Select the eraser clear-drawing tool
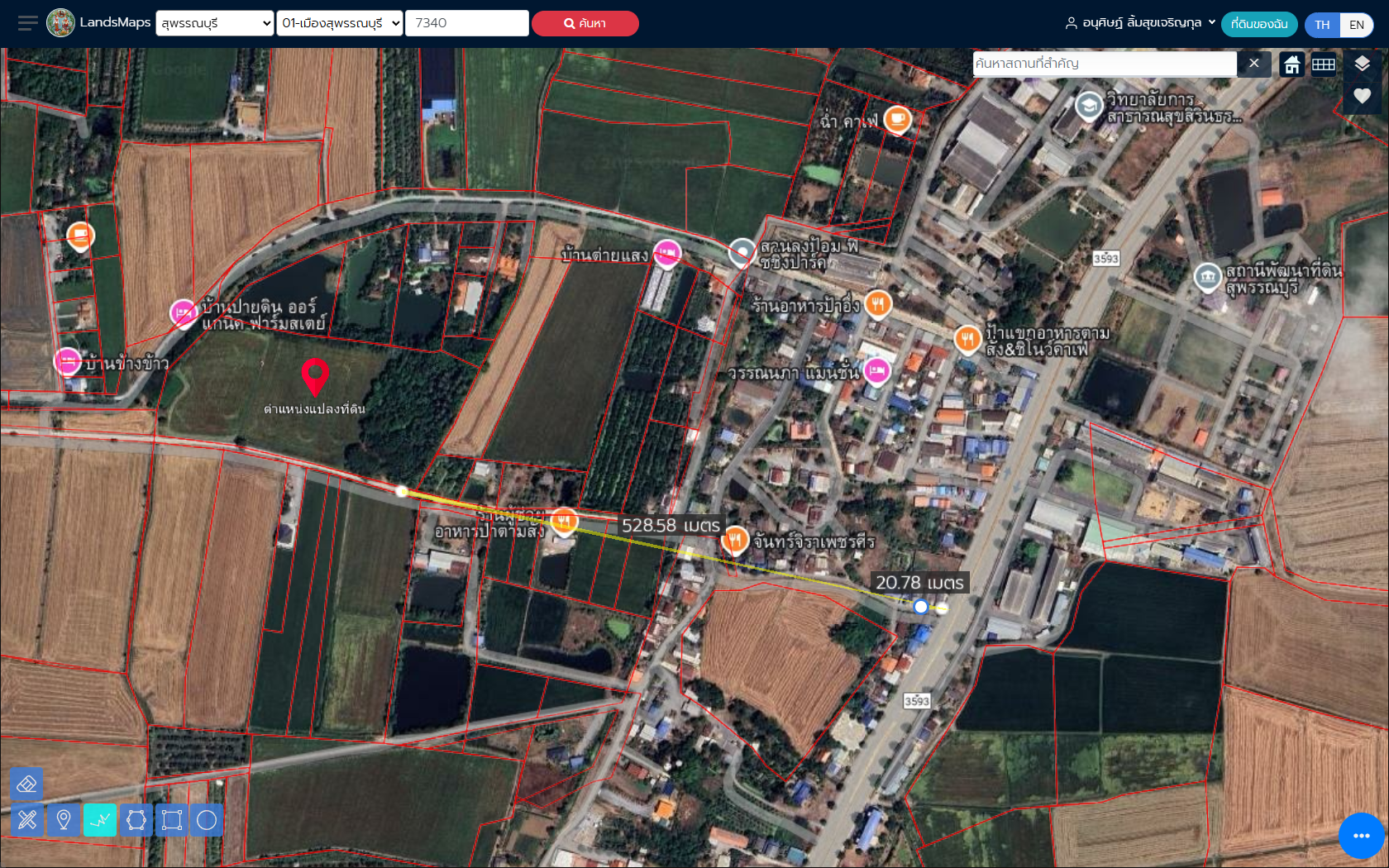The width and height of the screenshot is (1389, 868). [26, 784]
